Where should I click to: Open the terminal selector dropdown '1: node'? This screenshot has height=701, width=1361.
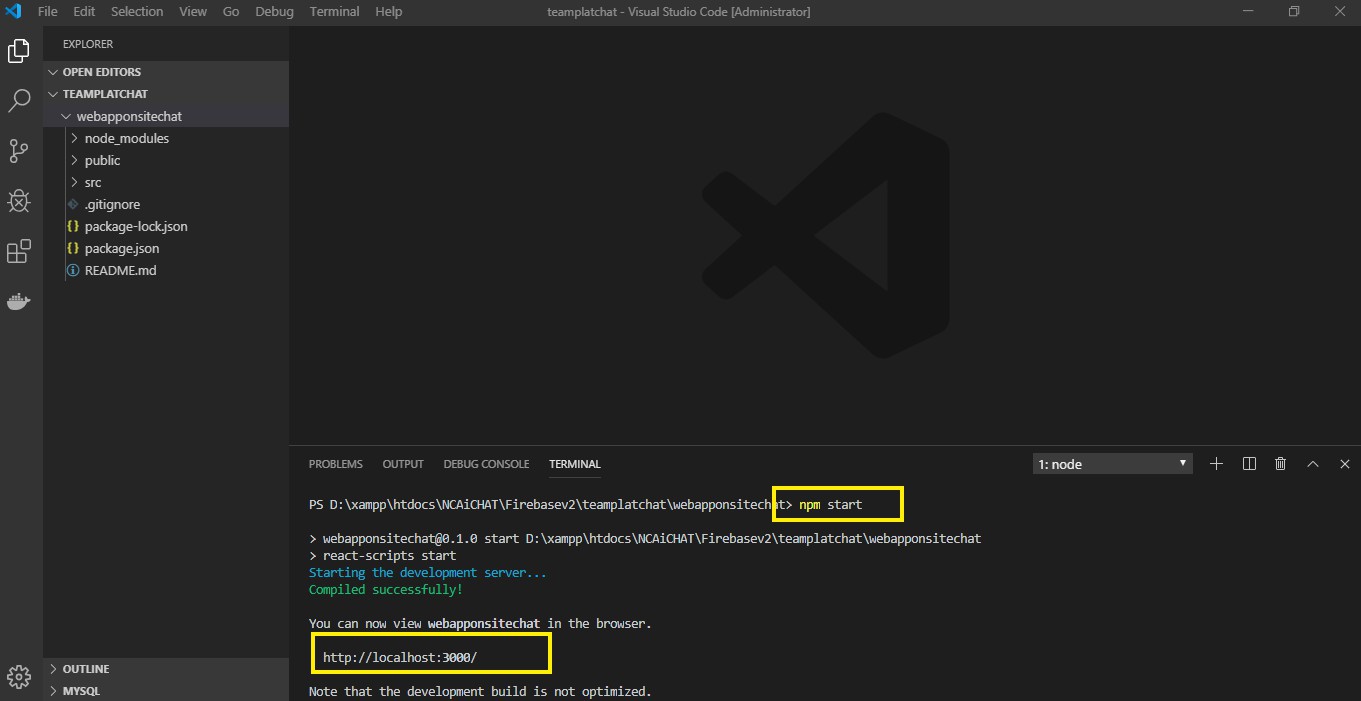pyautogui.click(x=1113, y=464)
